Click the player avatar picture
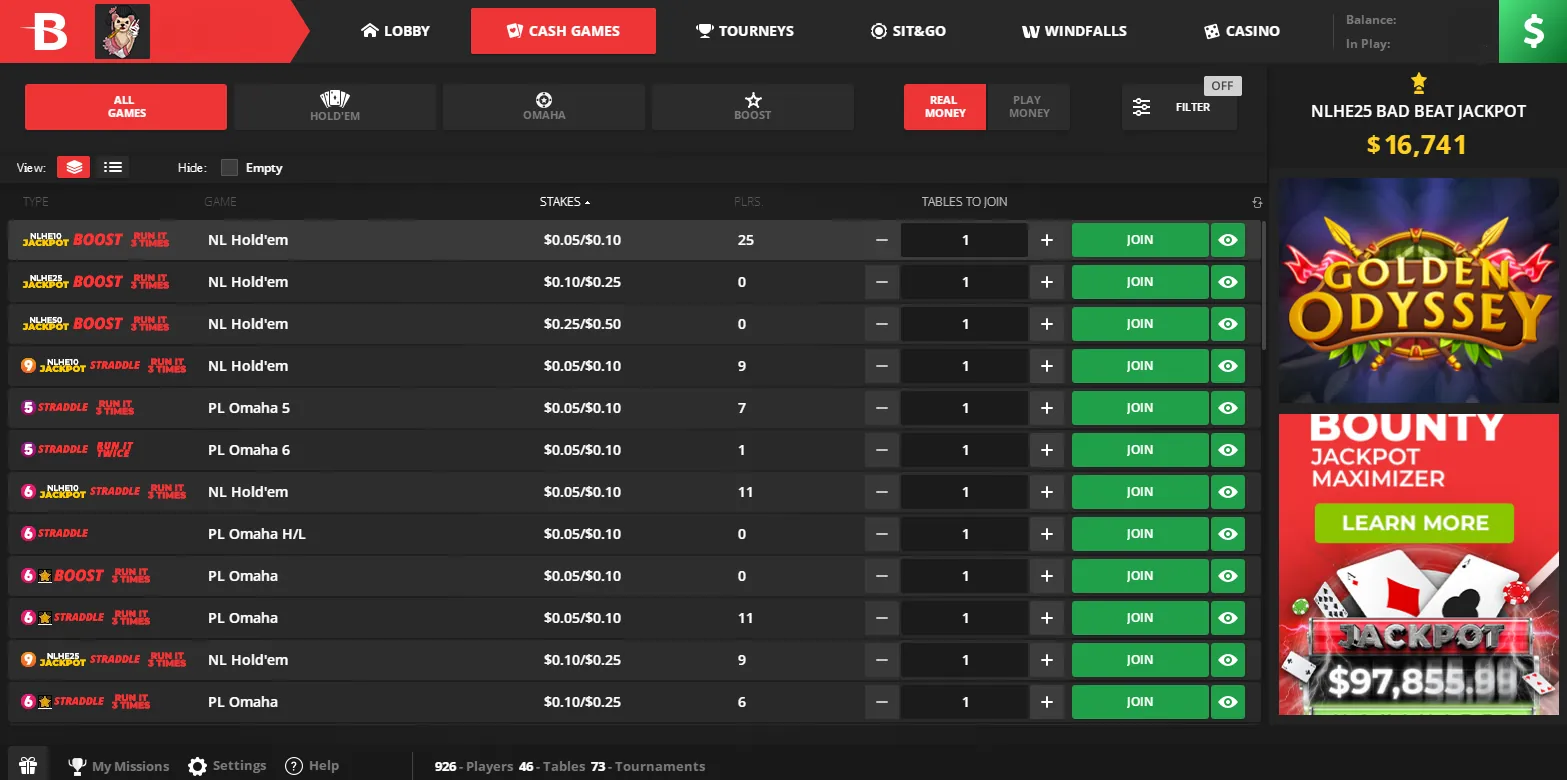This screenshot has height=780, width=1567. click(122, 32)
